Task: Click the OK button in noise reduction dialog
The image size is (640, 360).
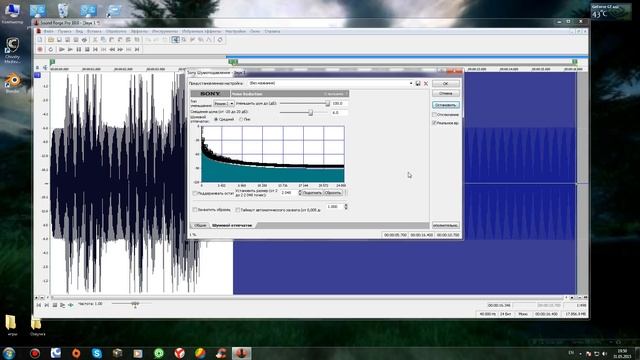Action: click(446, 83)
